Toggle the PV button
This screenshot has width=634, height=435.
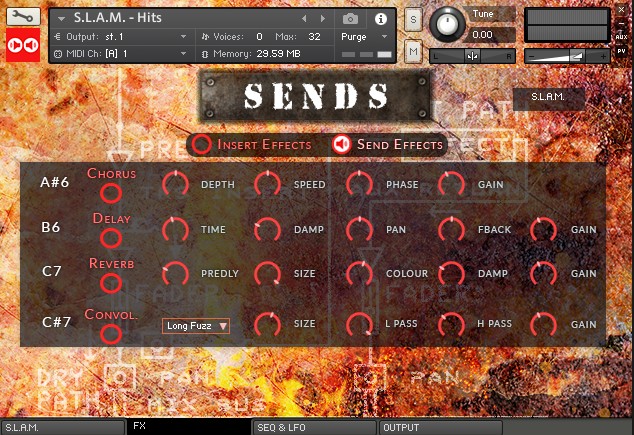click(621, 51)
